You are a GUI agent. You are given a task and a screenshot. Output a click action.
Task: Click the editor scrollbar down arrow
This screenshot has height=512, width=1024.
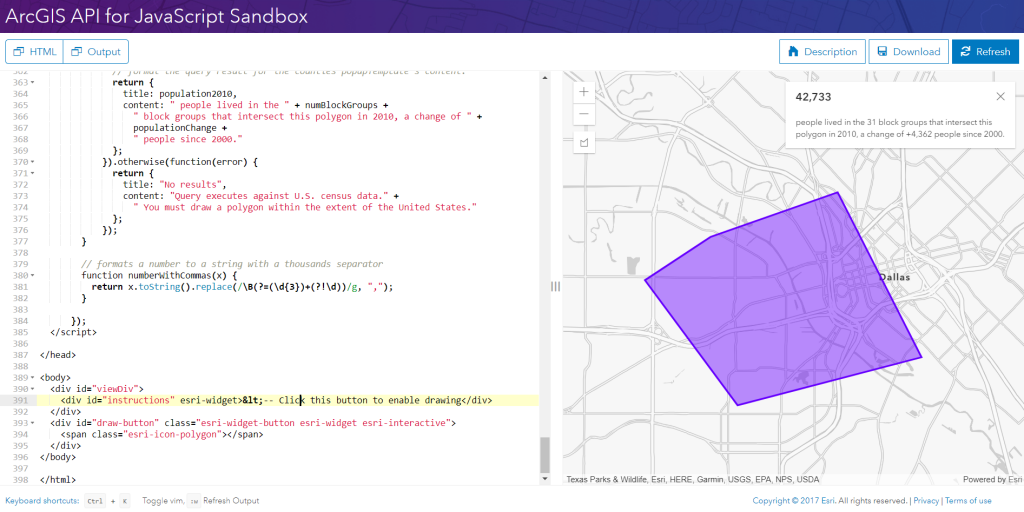coord(545,479)
